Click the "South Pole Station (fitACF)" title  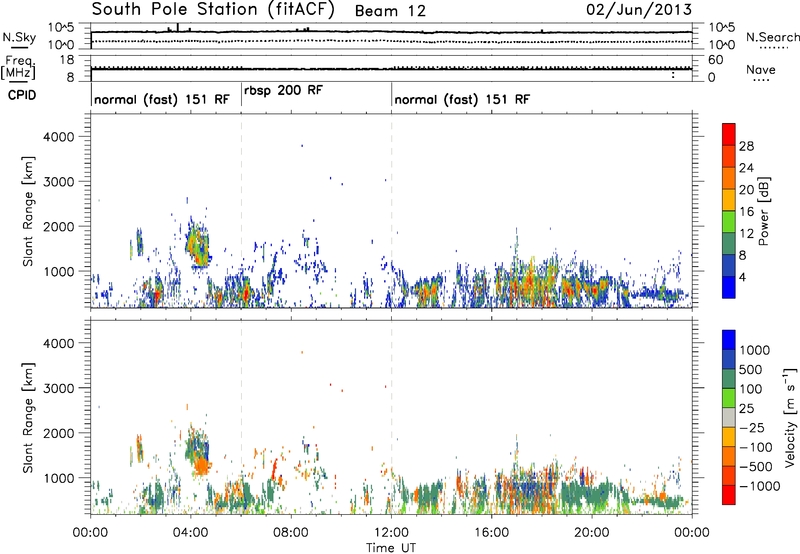tap(213, 10)
